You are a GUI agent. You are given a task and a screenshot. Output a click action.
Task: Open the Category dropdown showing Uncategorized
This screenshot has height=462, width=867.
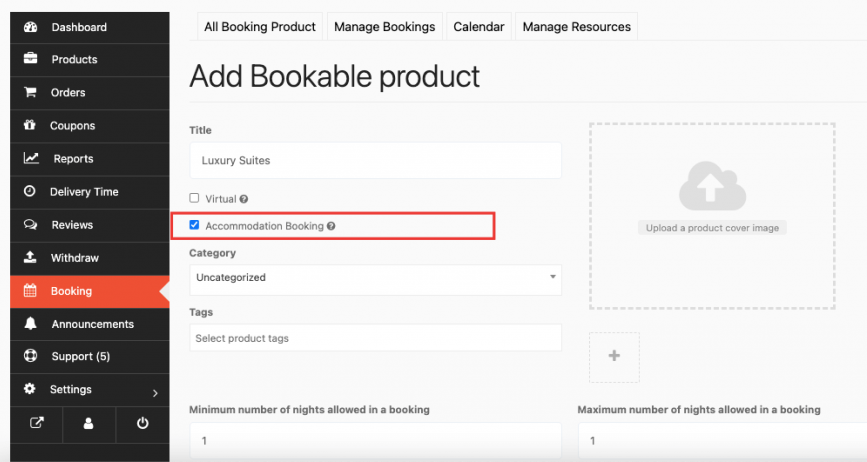coord(375,278)
